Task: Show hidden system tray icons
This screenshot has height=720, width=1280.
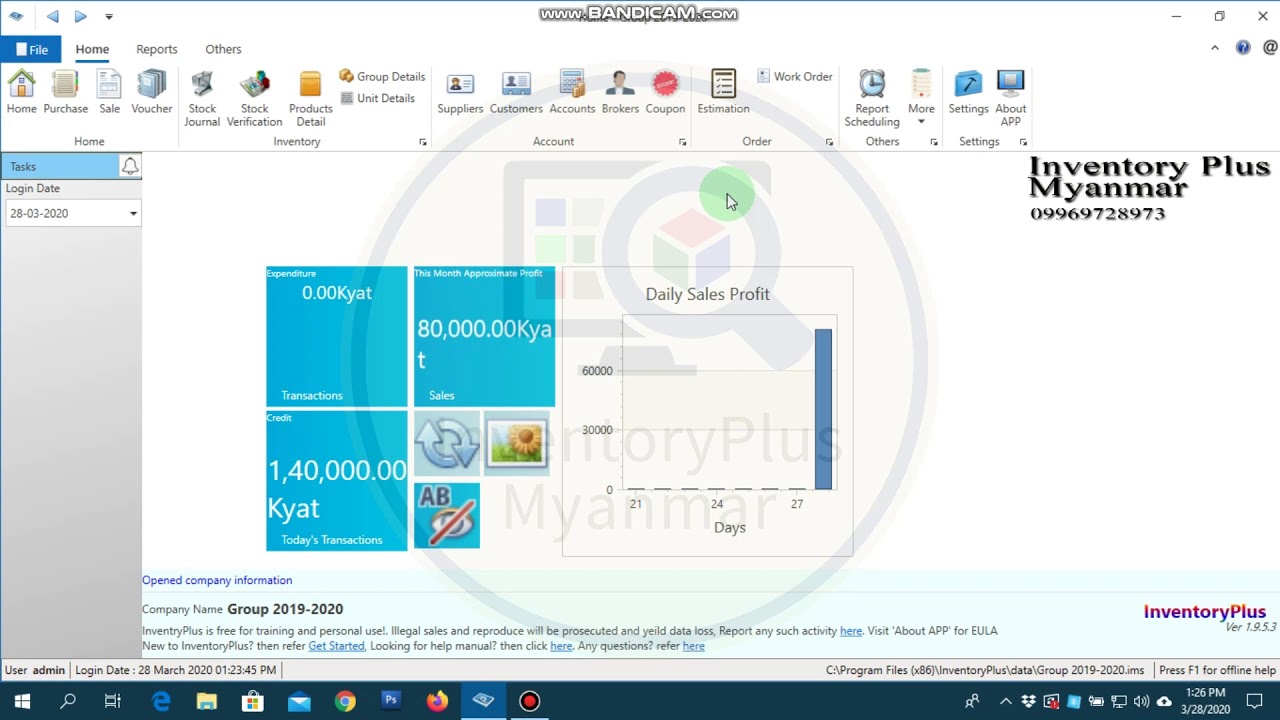Action: 1005,702
